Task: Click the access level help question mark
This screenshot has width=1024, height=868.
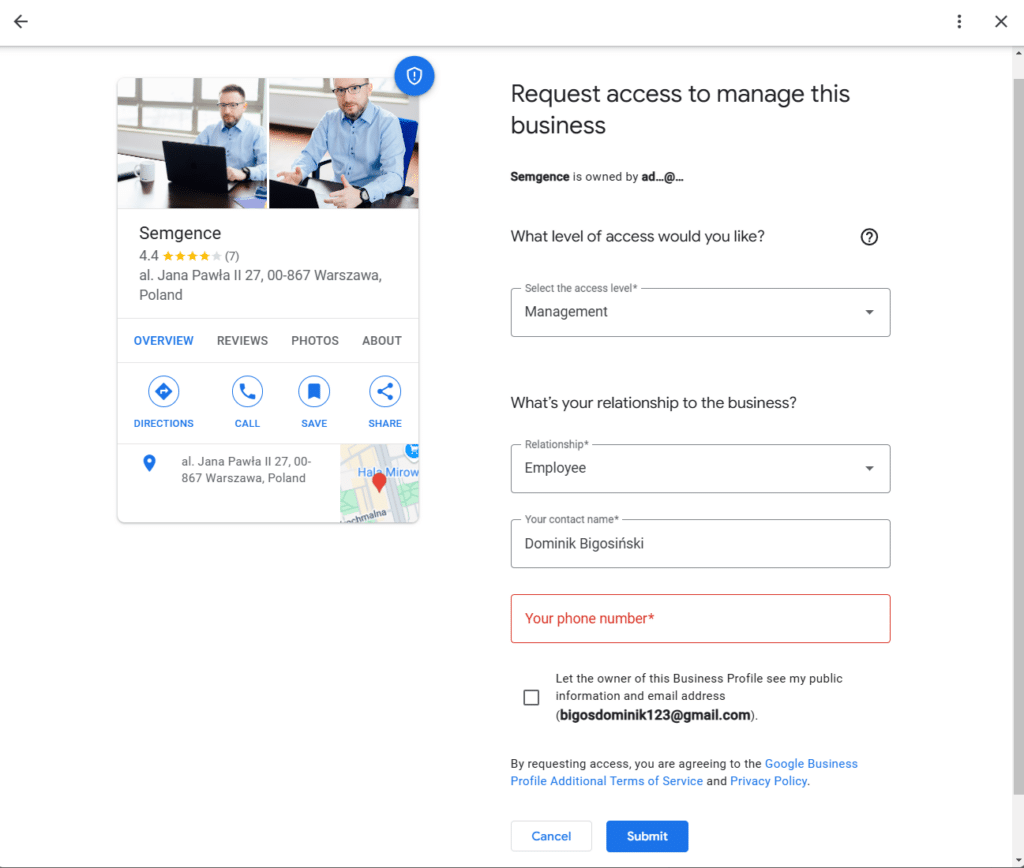Action: tap(869, 237)
